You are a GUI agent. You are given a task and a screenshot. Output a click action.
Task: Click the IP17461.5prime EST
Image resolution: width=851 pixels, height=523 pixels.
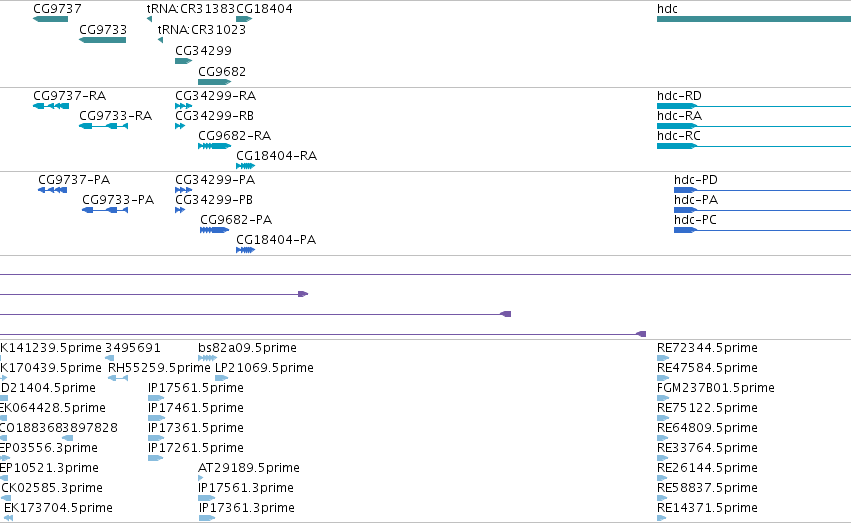point(156,419)
